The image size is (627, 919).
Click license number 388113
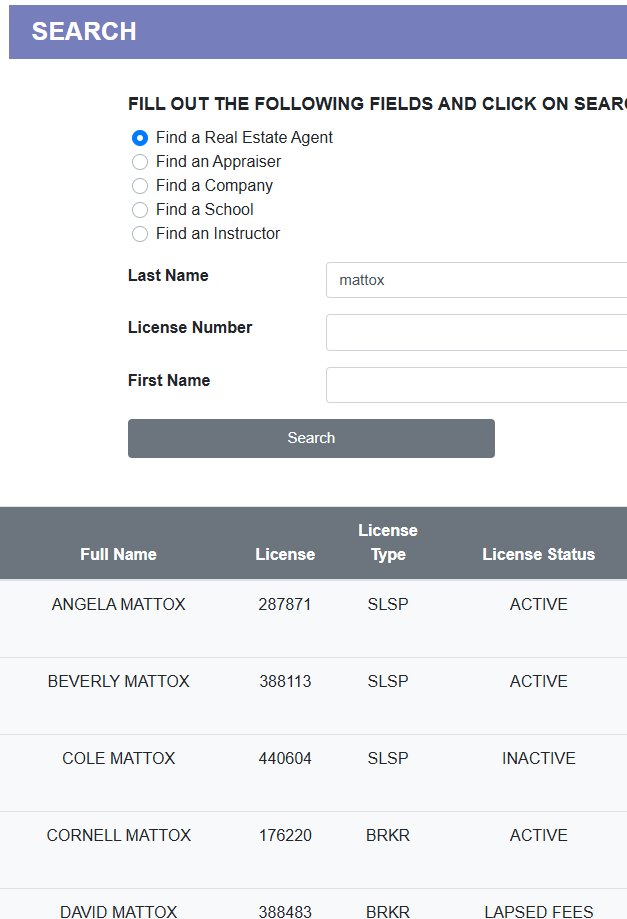pos(285,681)
